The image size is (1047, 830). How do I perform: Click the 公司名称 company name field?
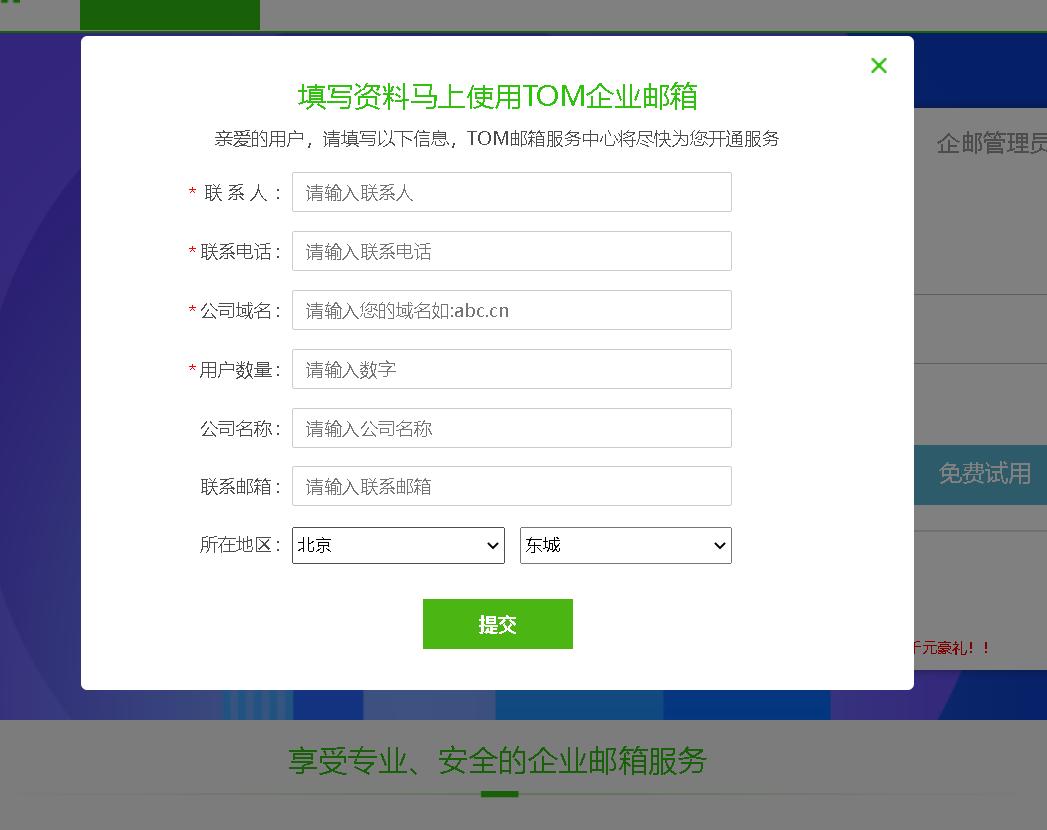point(511,428)
